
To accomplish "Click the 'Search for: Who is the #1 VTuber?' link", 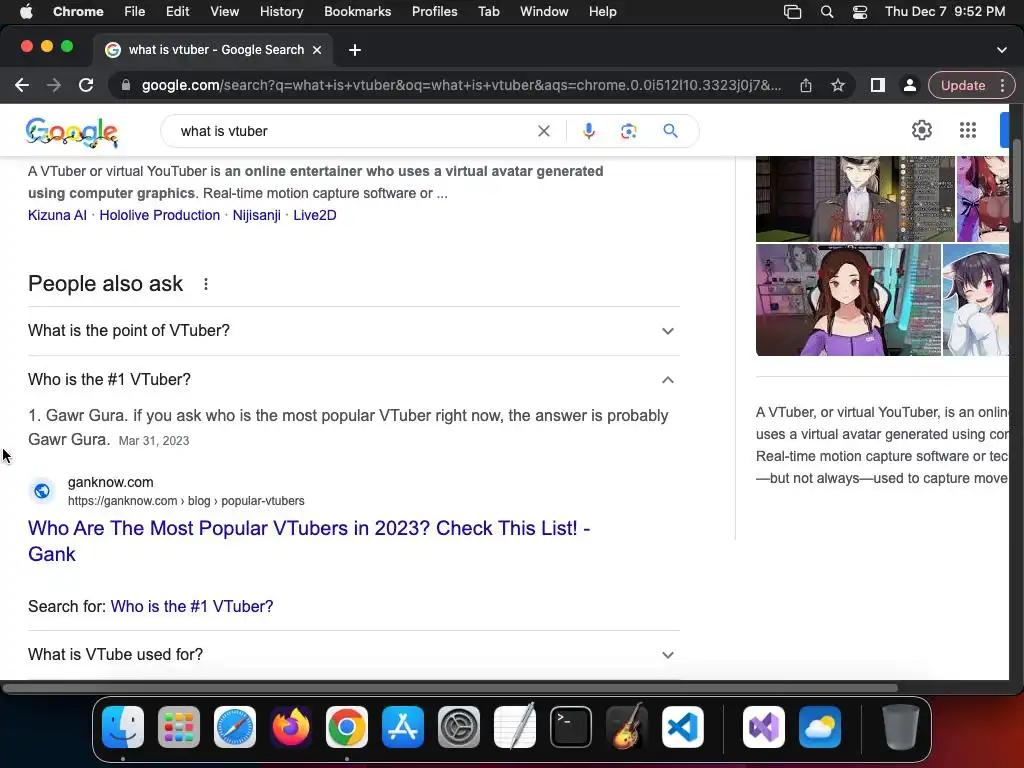I will 192,606.
